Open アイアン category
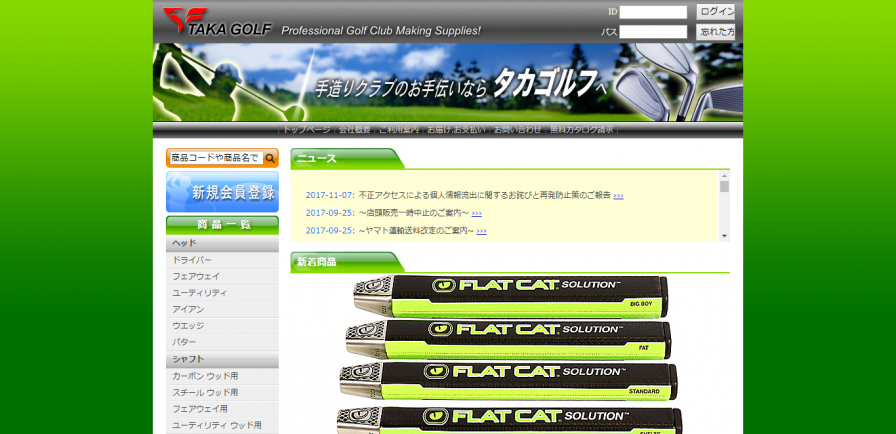This screenshot has height=434, width=896. pyautogui.click(x=222, y=310)
